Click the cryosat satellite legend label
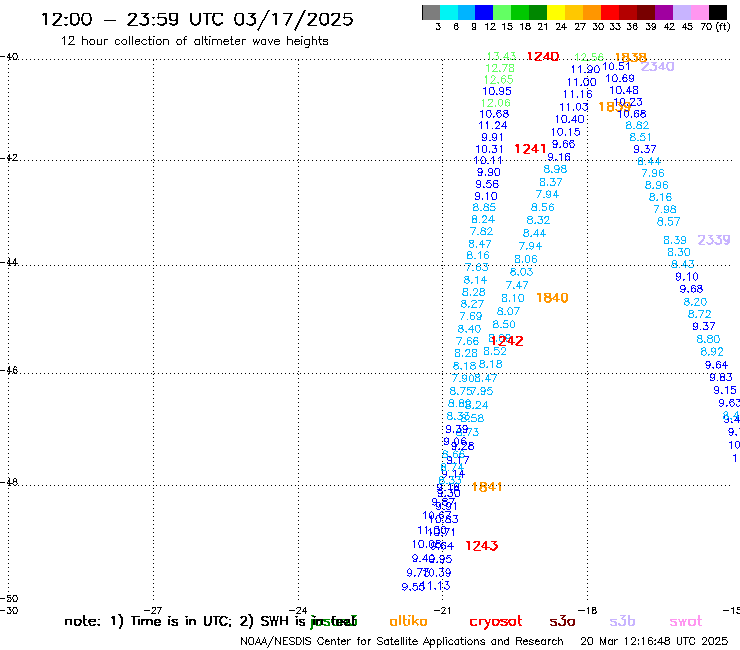740x650 pixels. [x=496, y=622]
